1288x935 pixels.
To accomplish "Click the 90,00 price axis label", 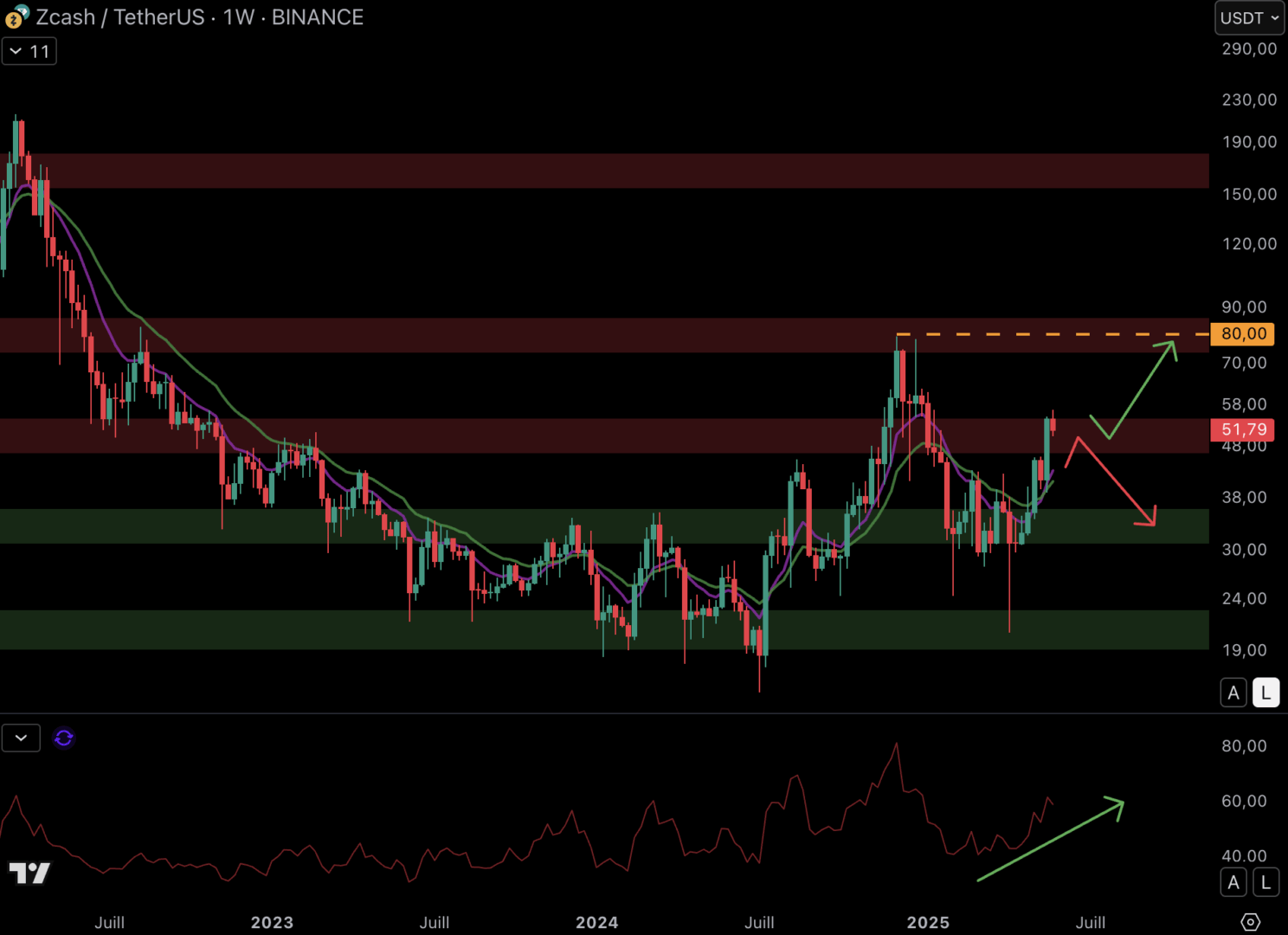I will tap(1244, 307).
